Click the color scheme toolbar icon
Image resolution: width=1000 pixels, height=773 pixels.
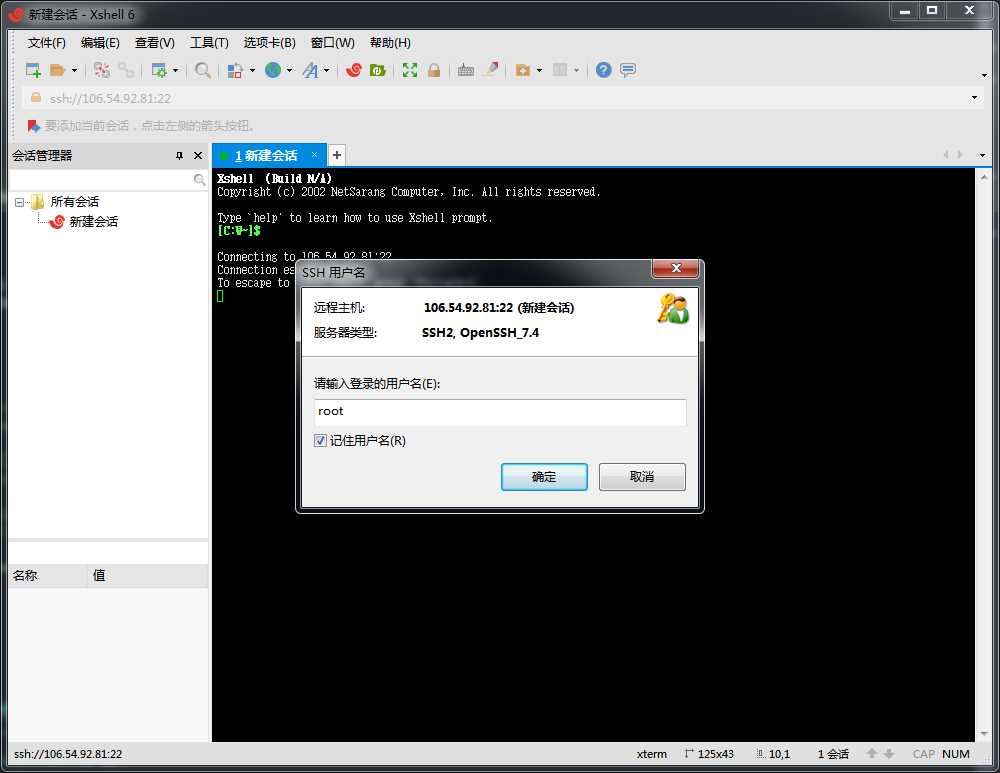click(235, 70)
